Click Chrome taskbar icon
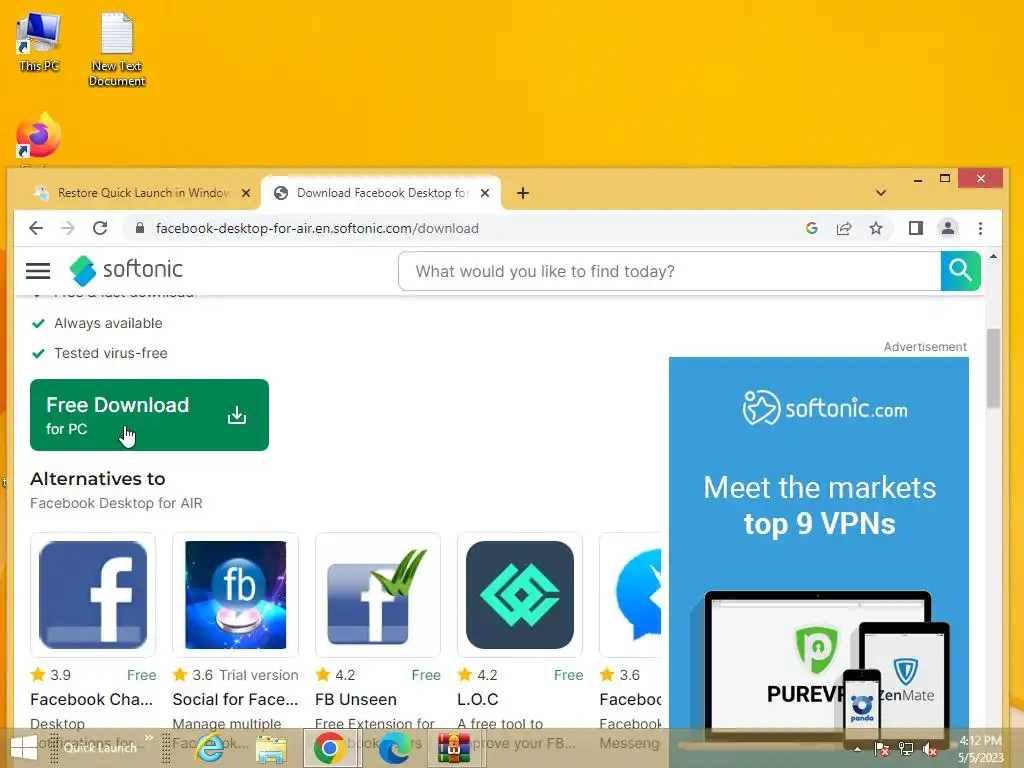Viewport: 1024px width, 768px height. pos(330,748)
